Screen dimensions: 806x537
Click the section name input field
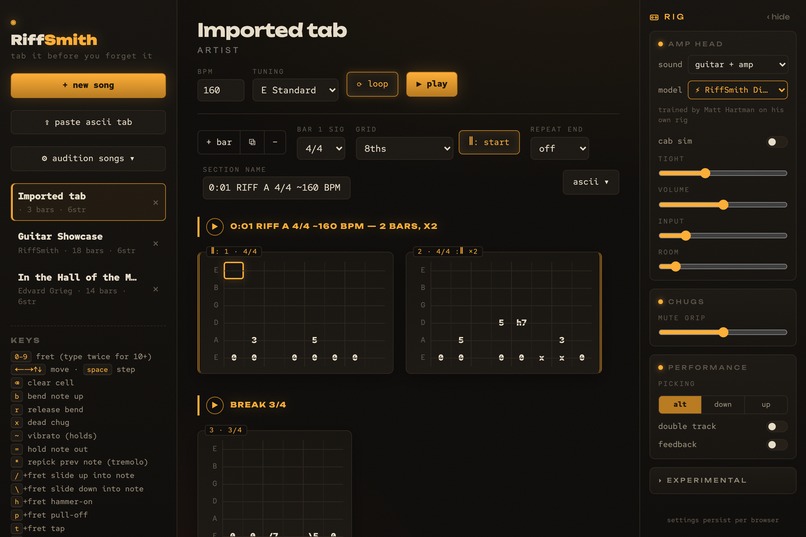click(x=276, y=188)
